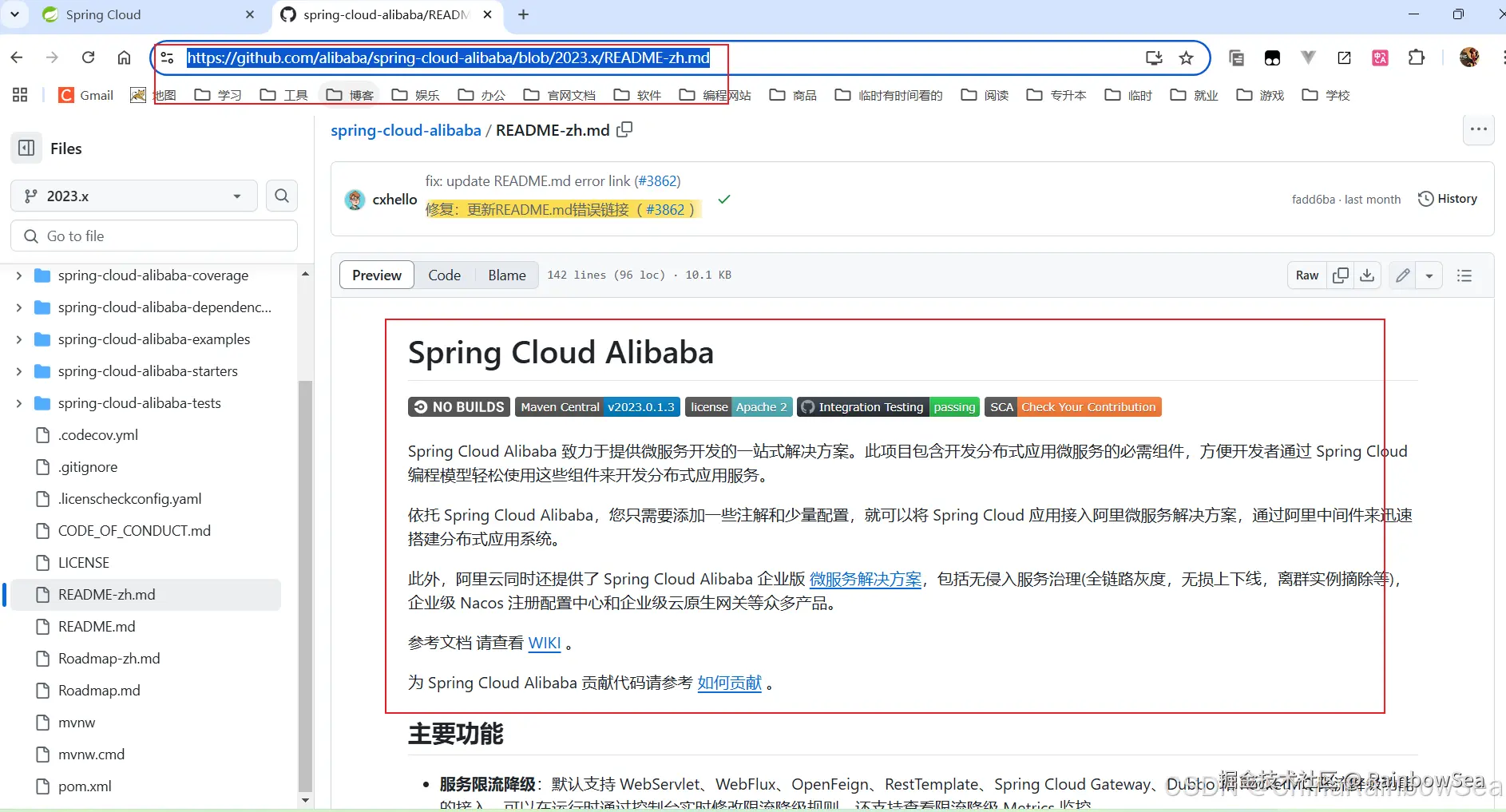This screenshot has height=812, width=1506.
Task: Click the NO BUILDS status badge
Action: click(459, 407)
